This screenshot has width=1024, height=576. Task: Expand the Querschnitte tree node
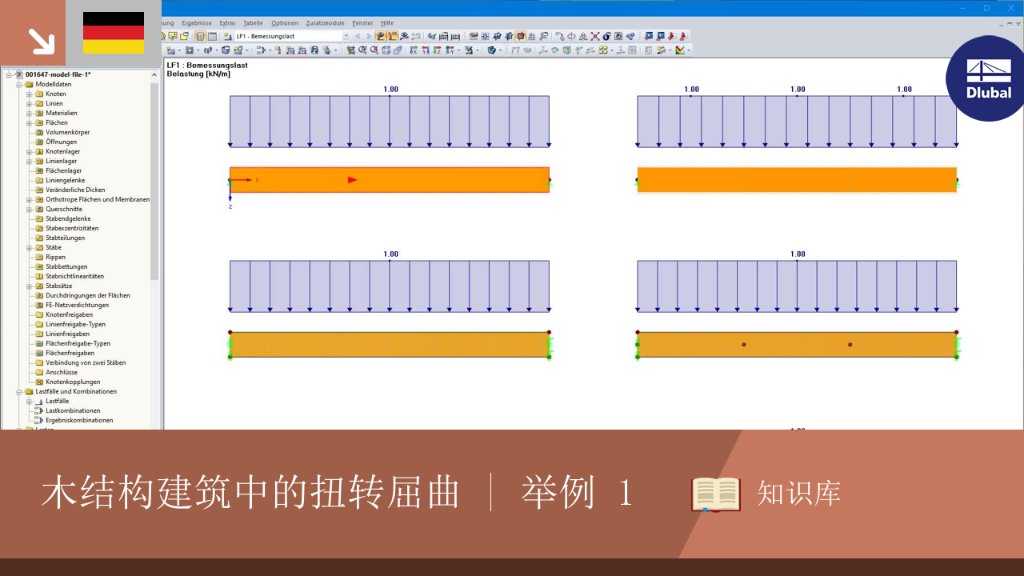point(29,210)
